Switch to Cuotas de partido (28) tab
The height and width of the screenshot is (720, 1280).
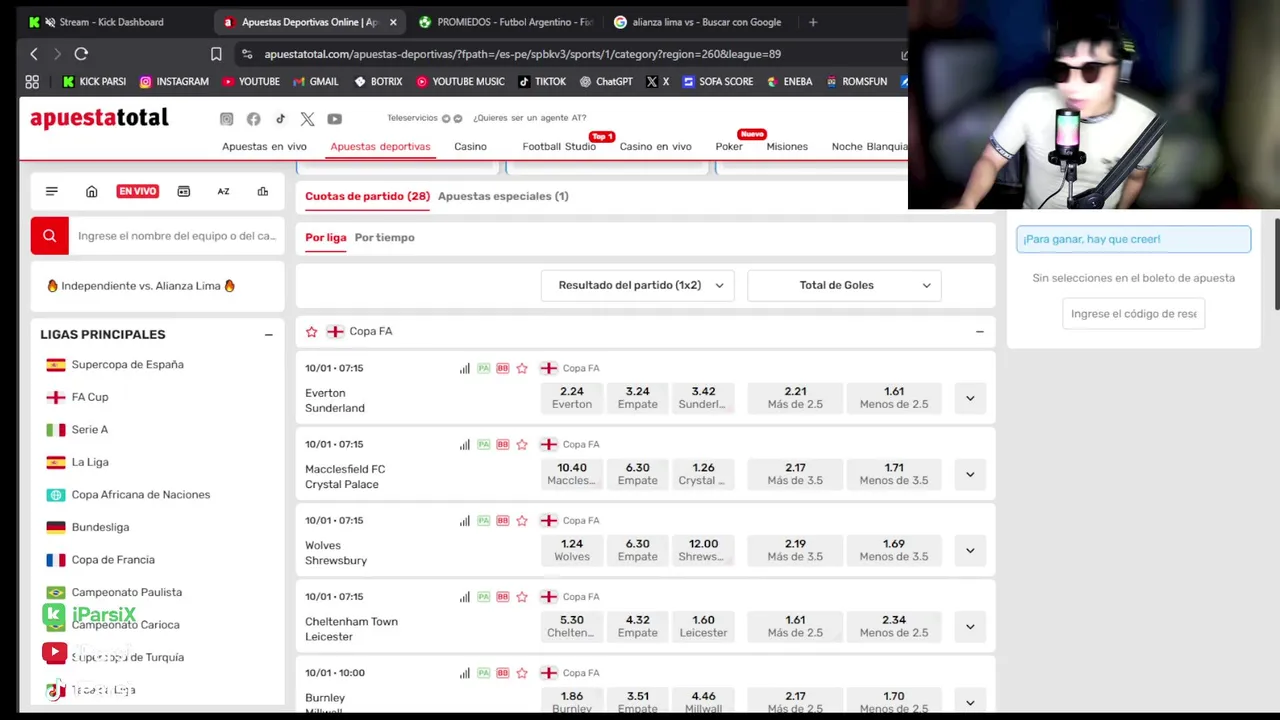(x=367, y=196)
